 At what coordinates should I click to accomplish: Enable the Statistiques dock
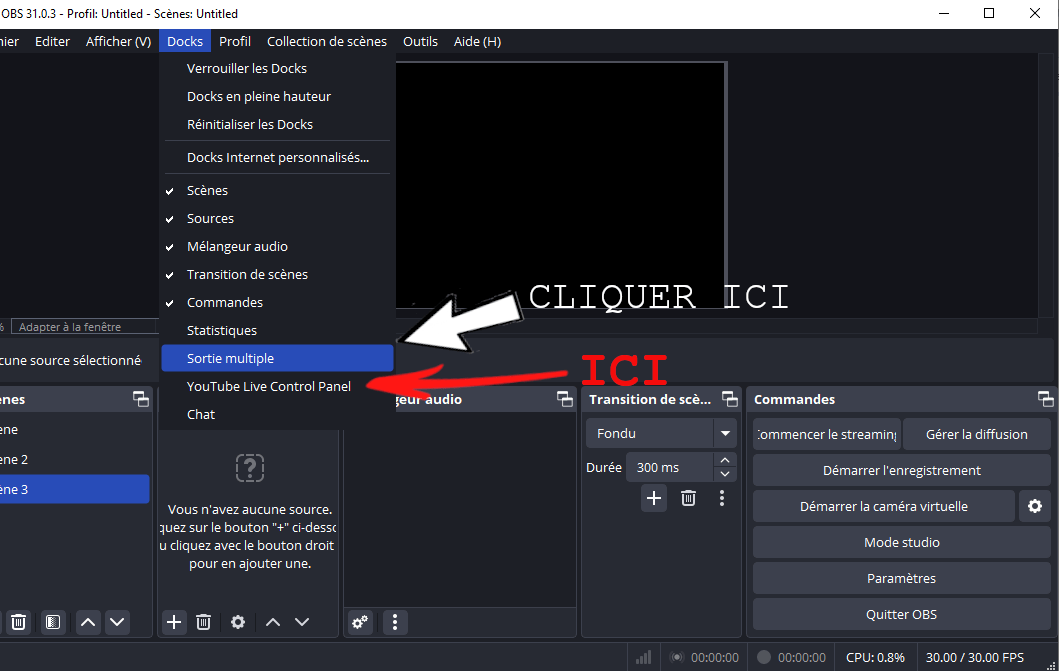pyautogui.click(x=221, y=330)
